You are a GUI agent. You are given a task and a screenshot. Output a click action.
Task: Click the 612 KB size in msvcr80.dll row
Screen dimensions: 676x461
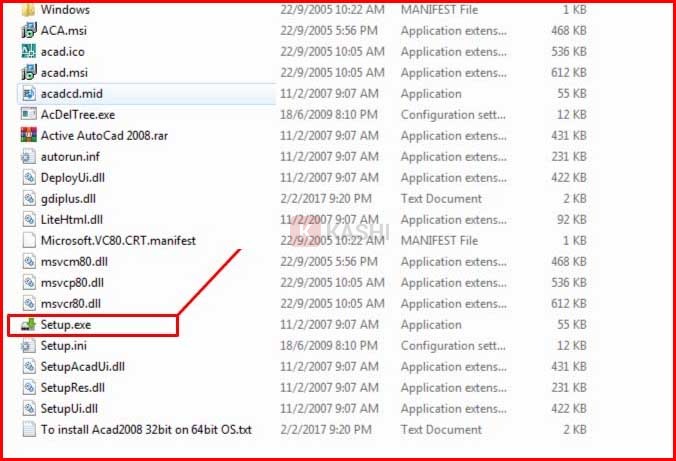pyautogui.click(x=569, y=304)
